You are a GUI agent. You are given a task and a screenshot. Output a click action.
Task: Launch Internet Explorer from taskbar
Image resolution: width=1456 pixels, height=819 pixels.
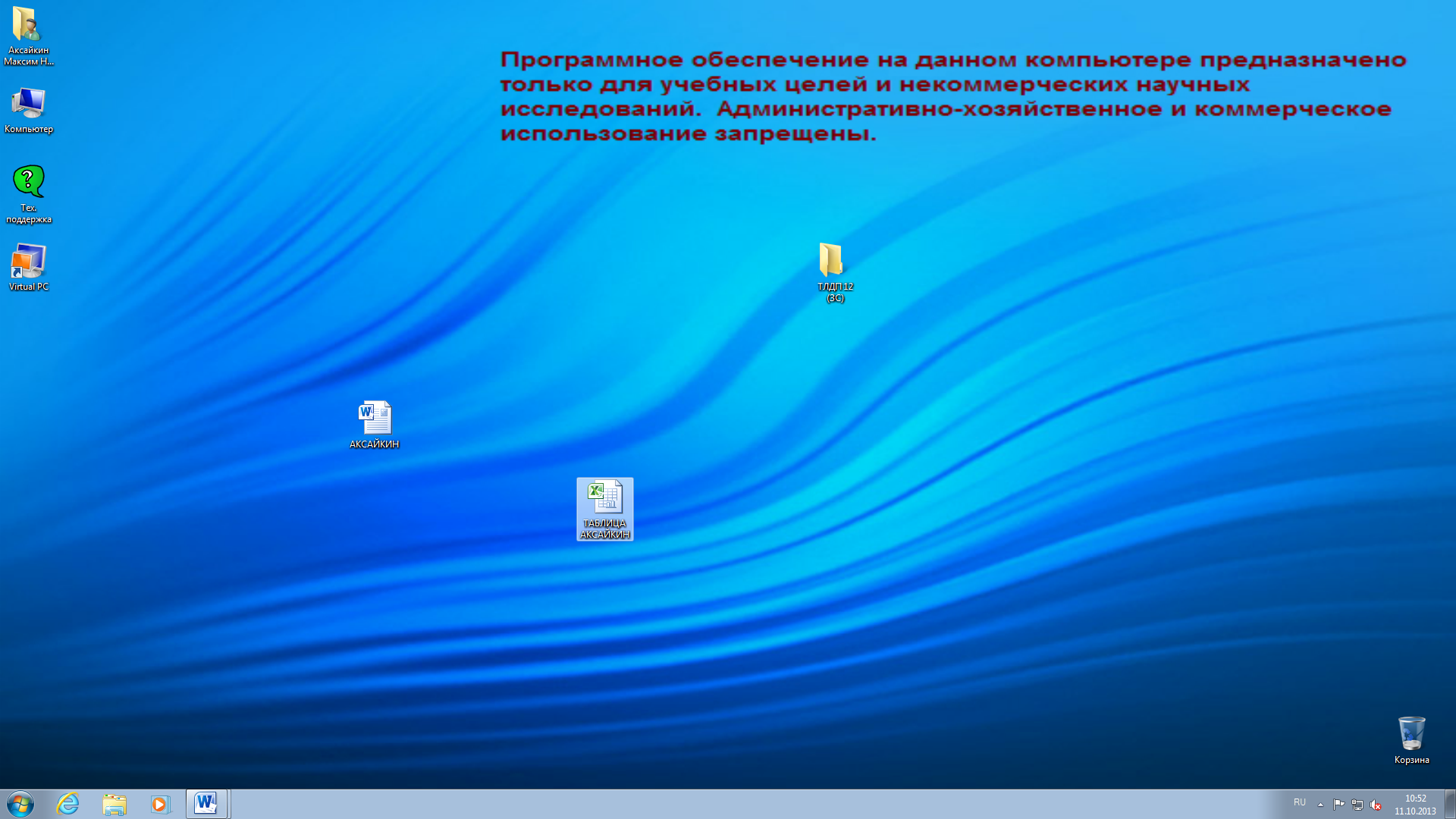tap(67, 804)
